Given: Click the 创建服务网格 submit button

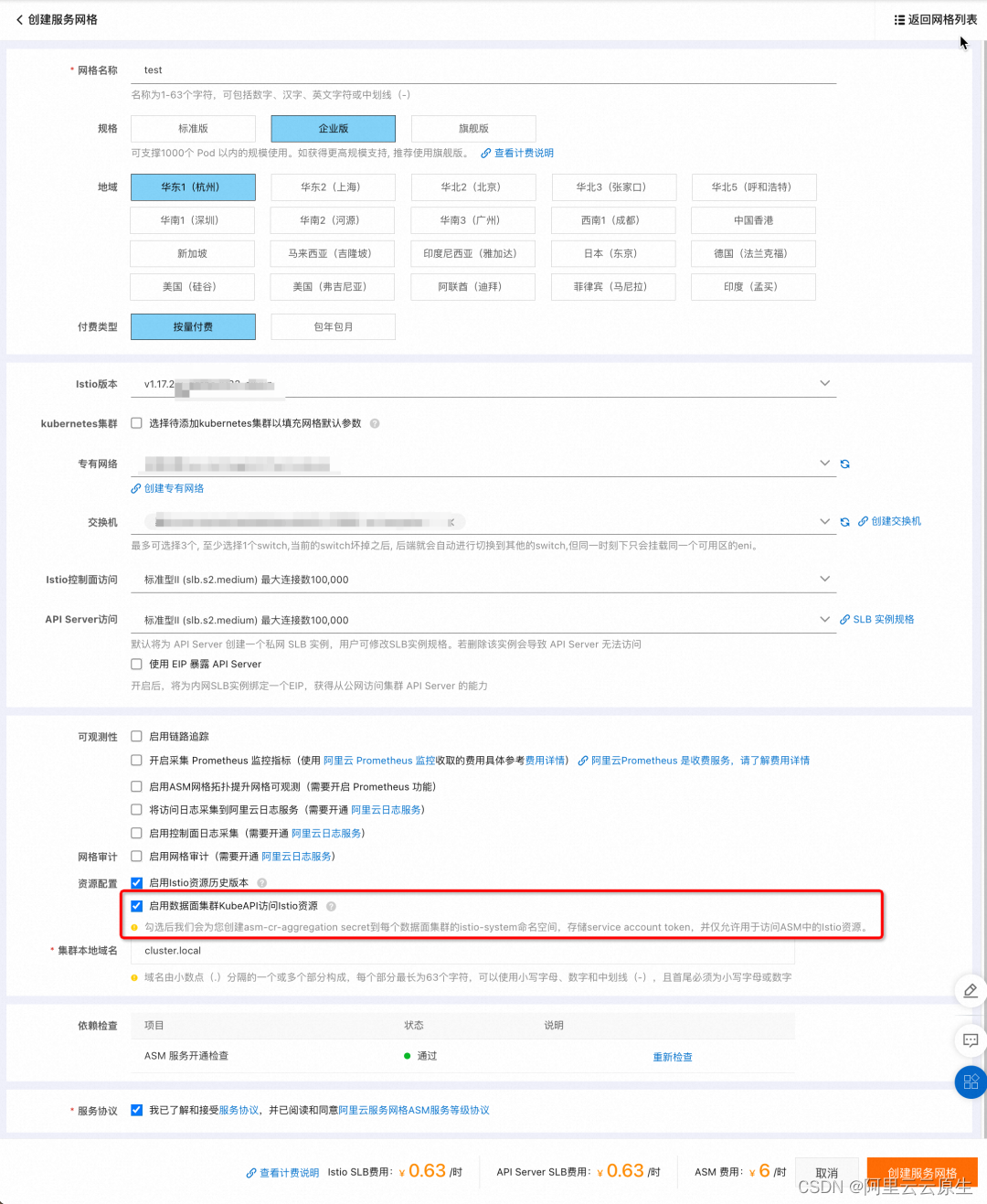Looking at the screenshot, I should (x=921, y=1171).
